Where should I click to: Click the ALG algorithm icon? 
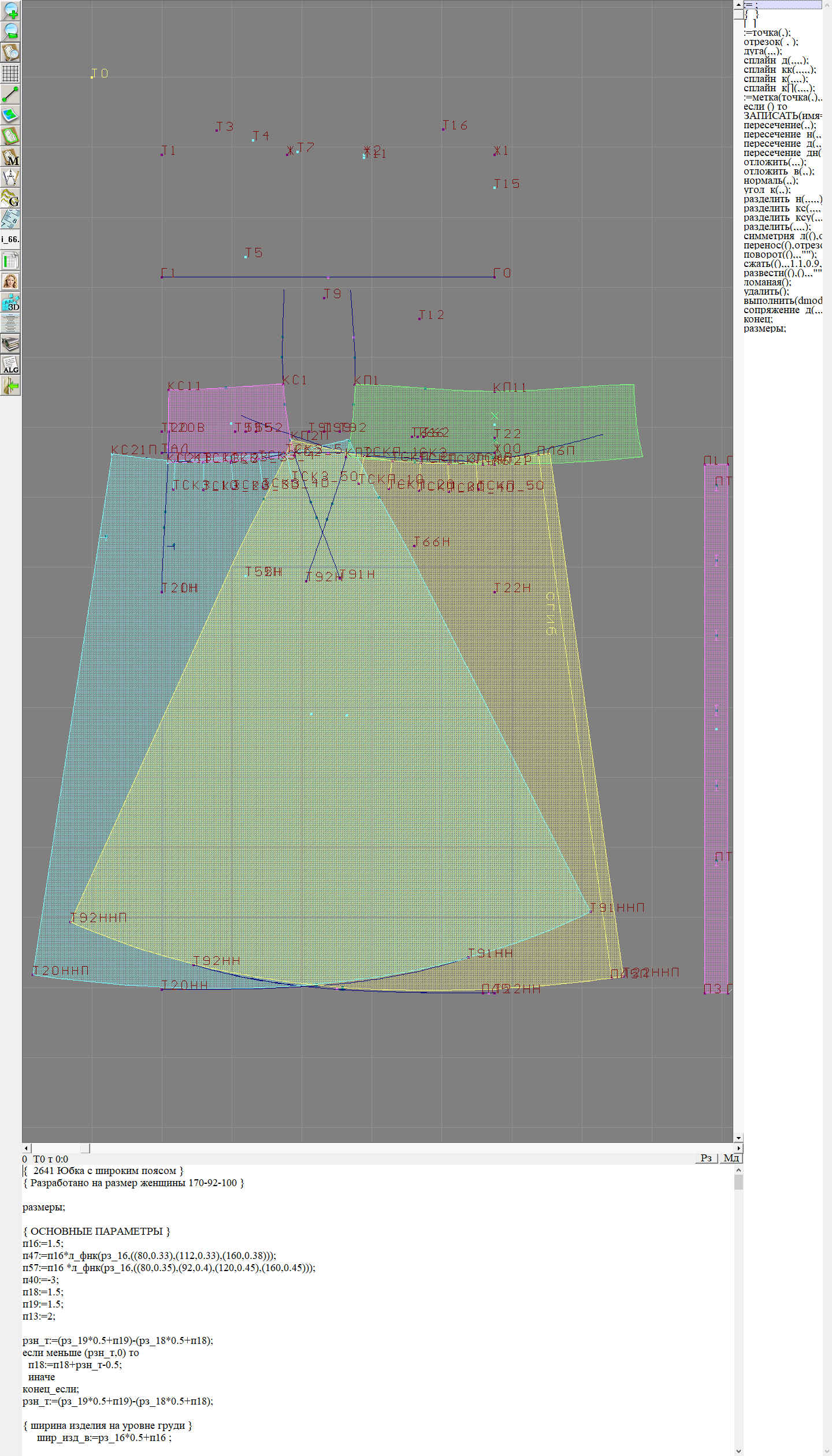[x=10, y=365]
